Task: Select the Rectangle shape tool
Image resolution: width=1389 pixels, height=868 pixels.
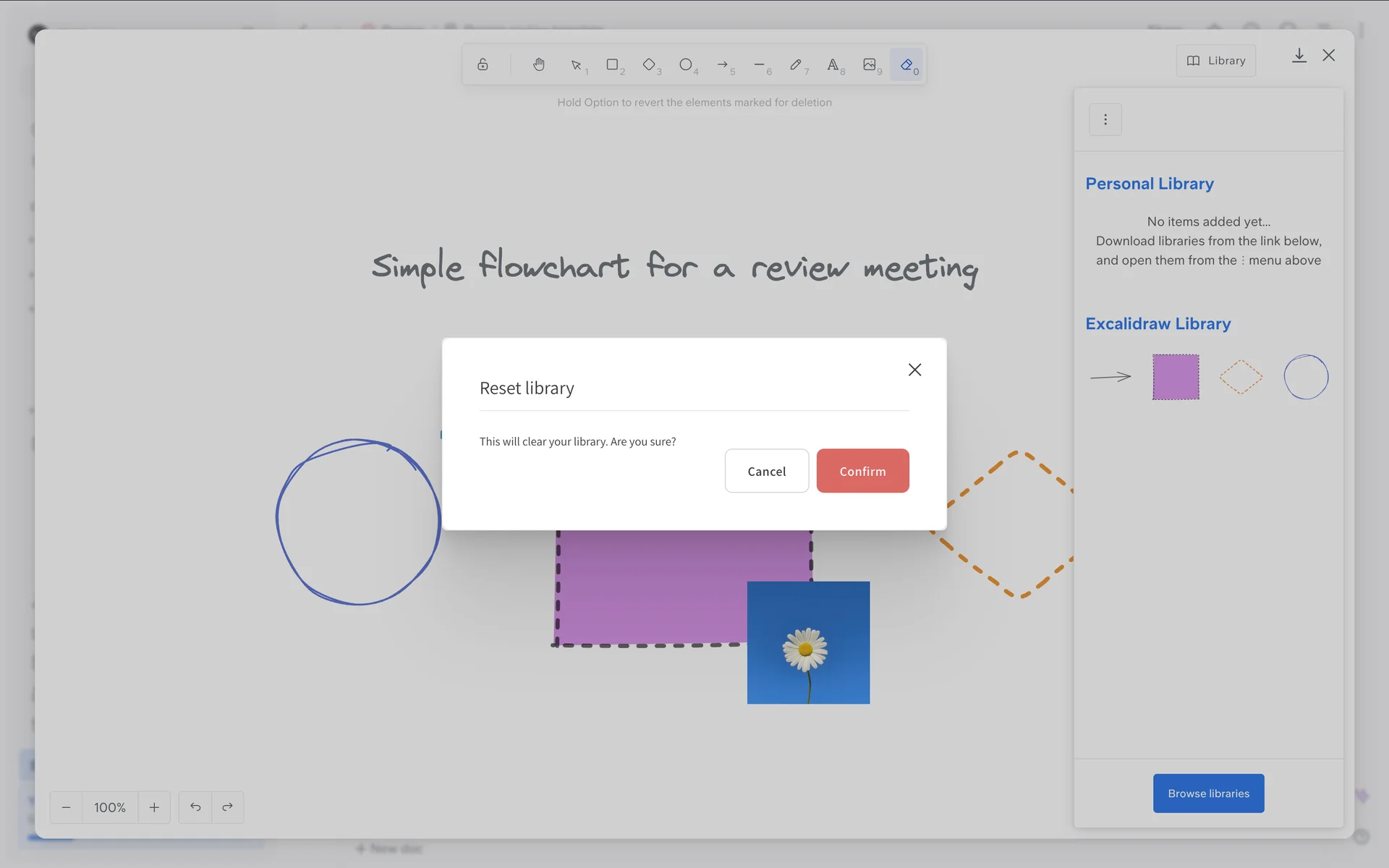Action: [613, 64]
